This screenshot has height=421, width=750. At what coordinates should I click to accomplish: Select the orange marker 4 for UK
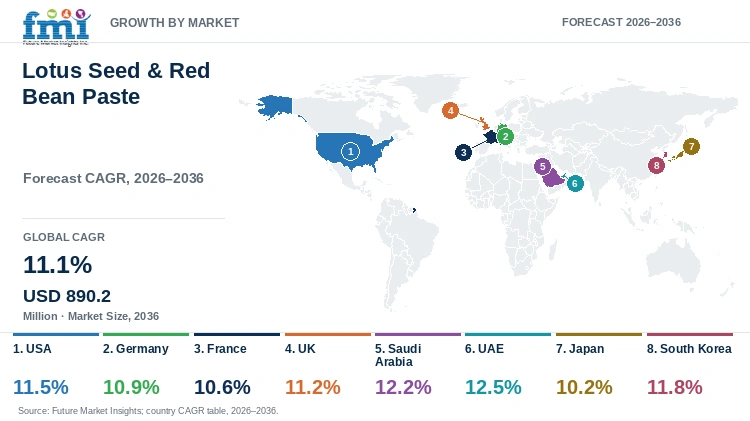450,111
